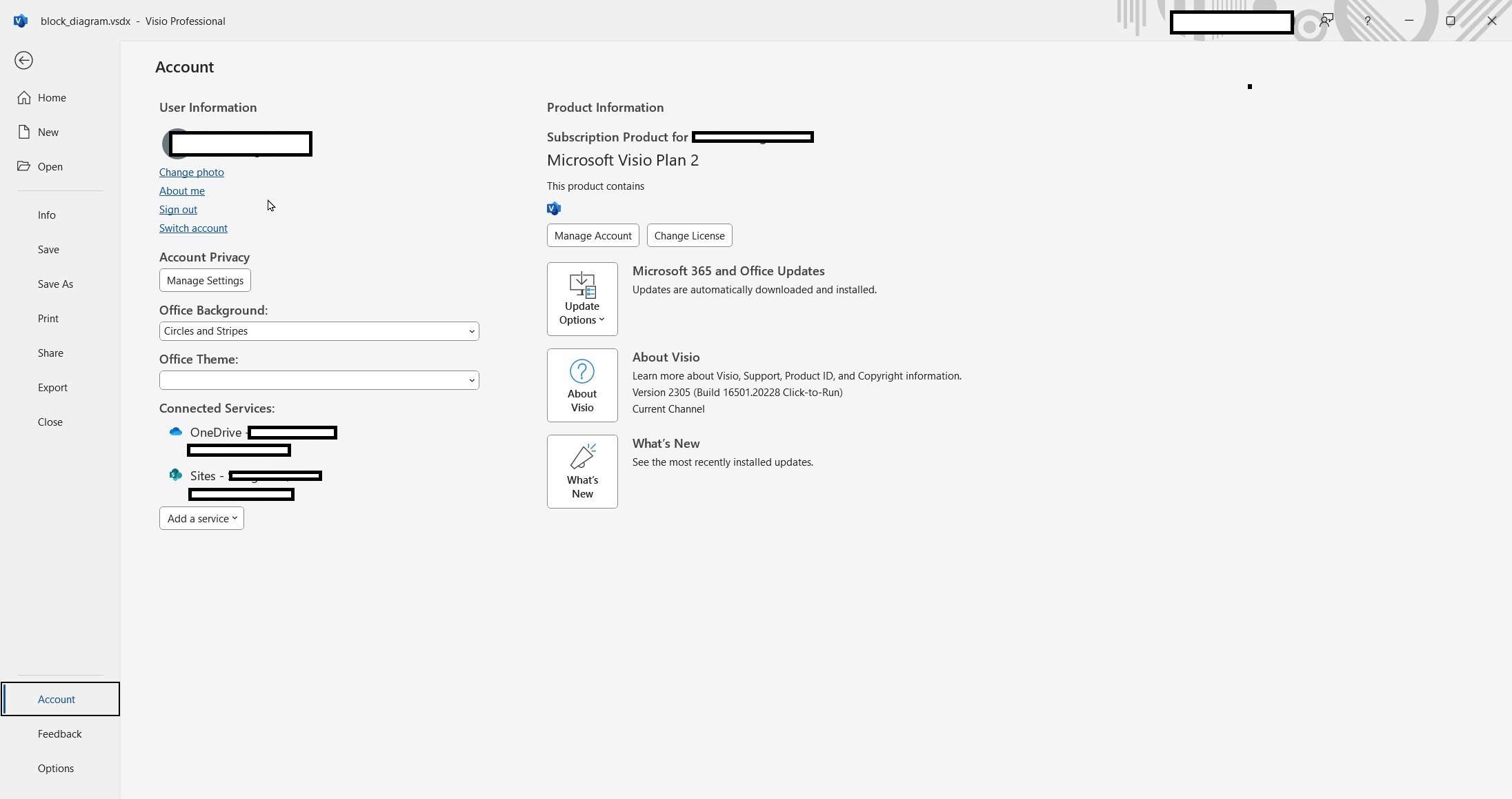Viewport: 1512px width, 799px height.
Task: Click the OneDrive cloud icon
Action: [176, 432]
